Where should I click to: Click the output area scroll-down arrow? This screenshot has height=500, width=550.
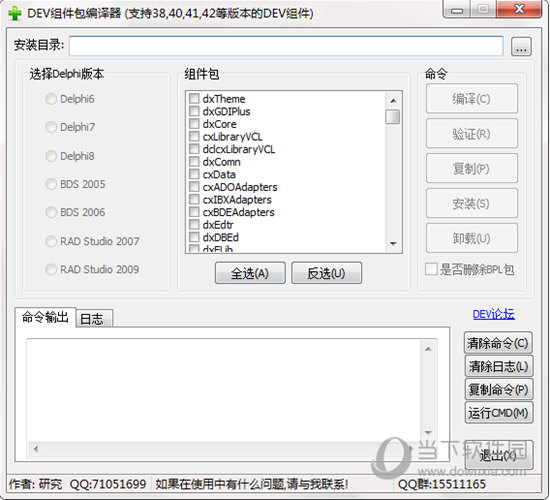(428, 433)
